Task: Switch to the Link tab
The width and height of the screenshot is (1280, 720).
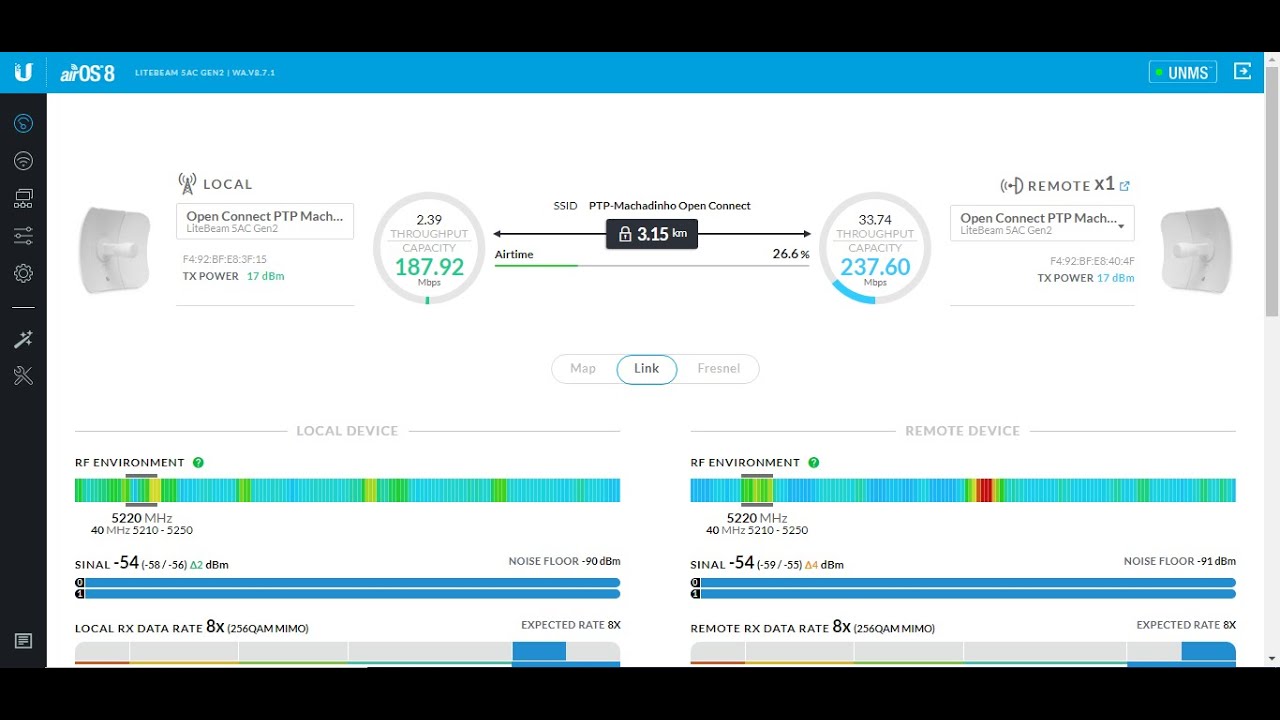Action: pos(647,369)
